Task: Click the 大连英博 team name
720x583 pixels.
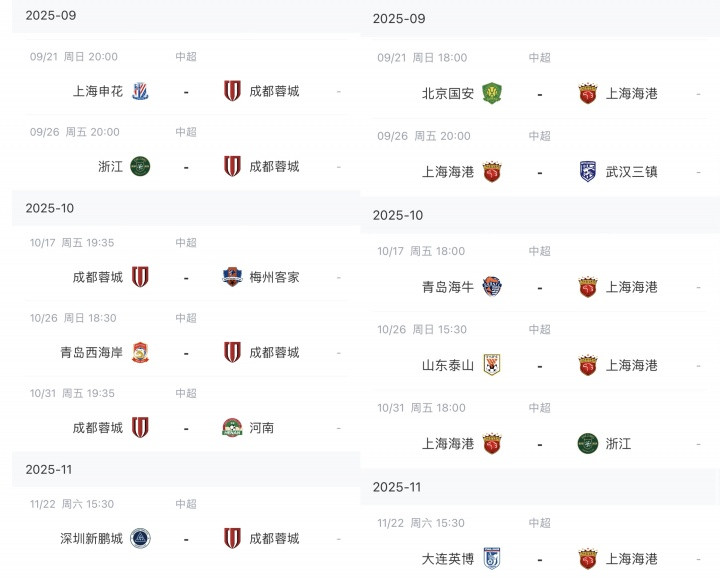Action: point(448,558)
